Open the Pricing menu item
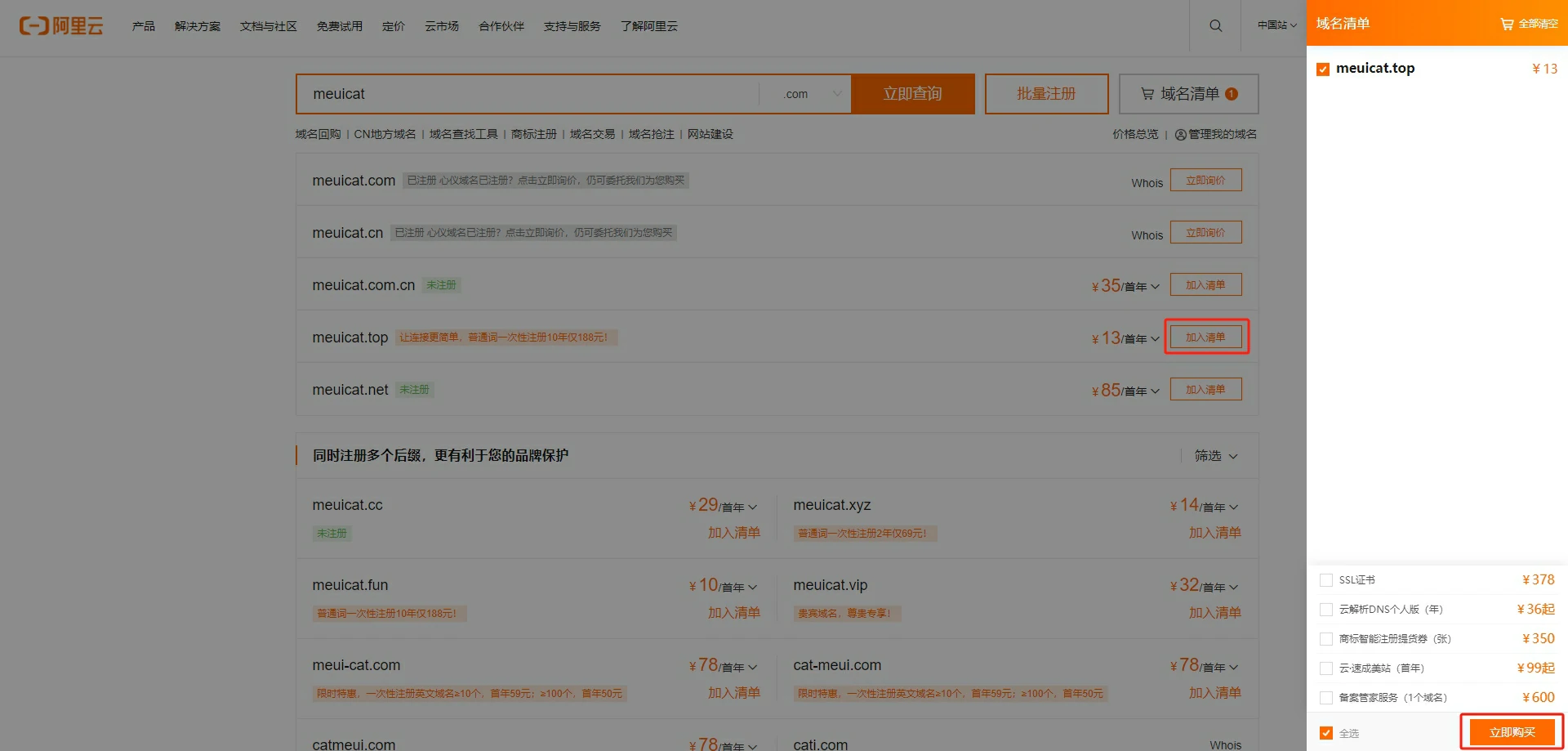Screen dimensions: 1568x751 pos(393,26)
